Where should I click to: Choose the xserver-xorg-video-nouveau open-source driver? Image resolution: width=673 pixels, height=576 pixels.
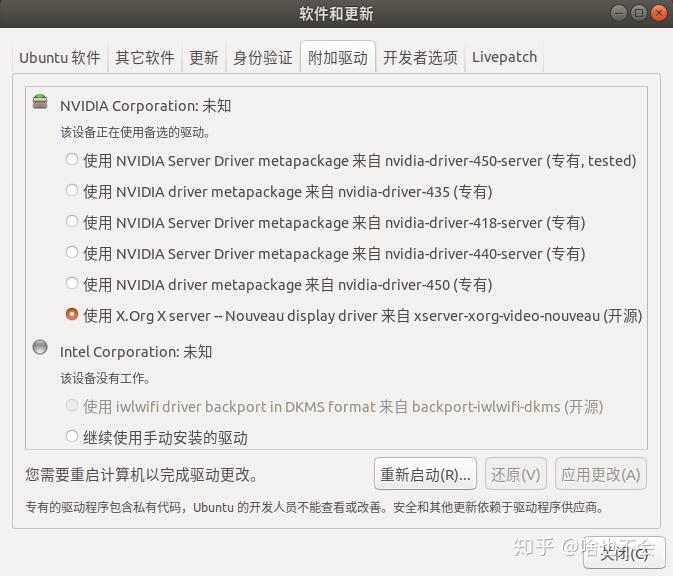tap(72, 314)
